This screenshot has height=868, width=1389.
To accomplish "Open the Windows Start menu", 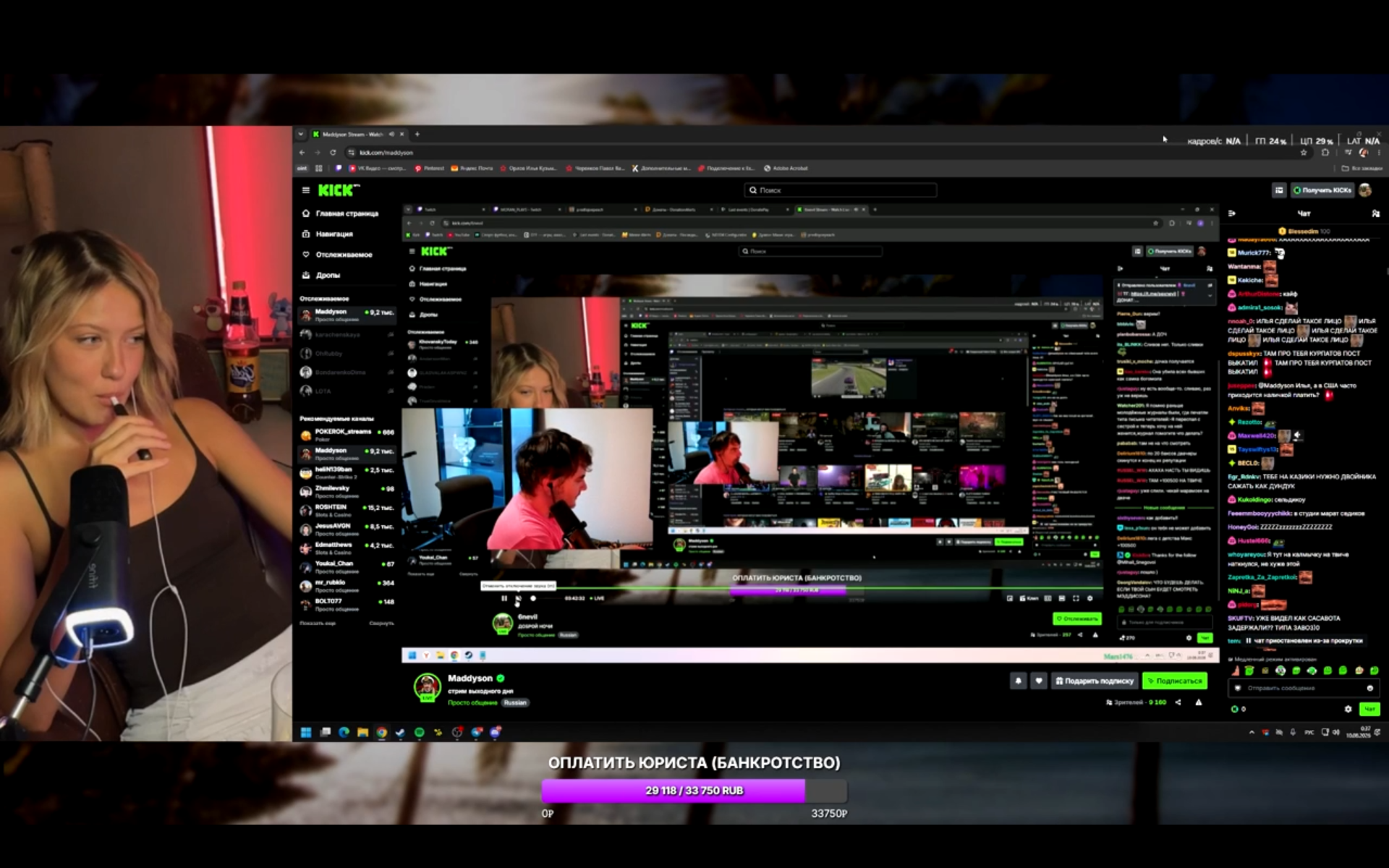I will [x=306, y=732].
